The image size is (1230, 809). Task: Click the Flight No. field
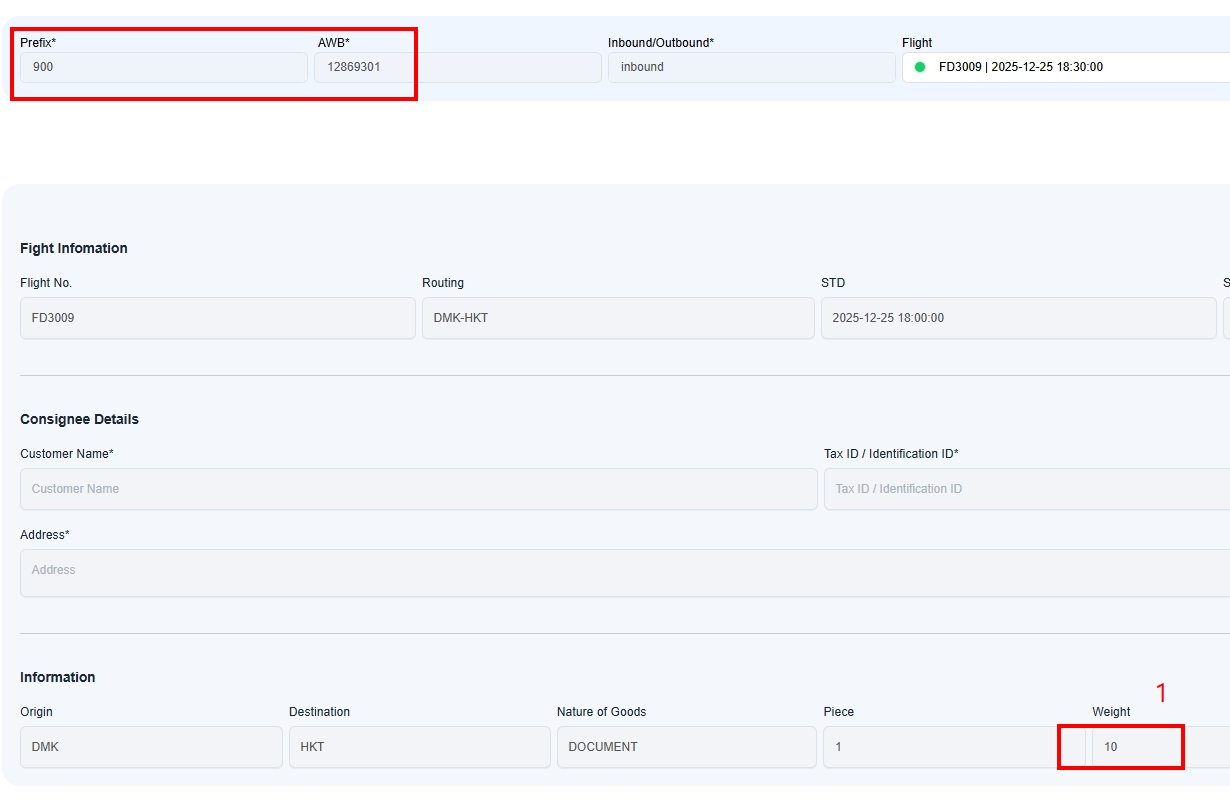[217, 318]
